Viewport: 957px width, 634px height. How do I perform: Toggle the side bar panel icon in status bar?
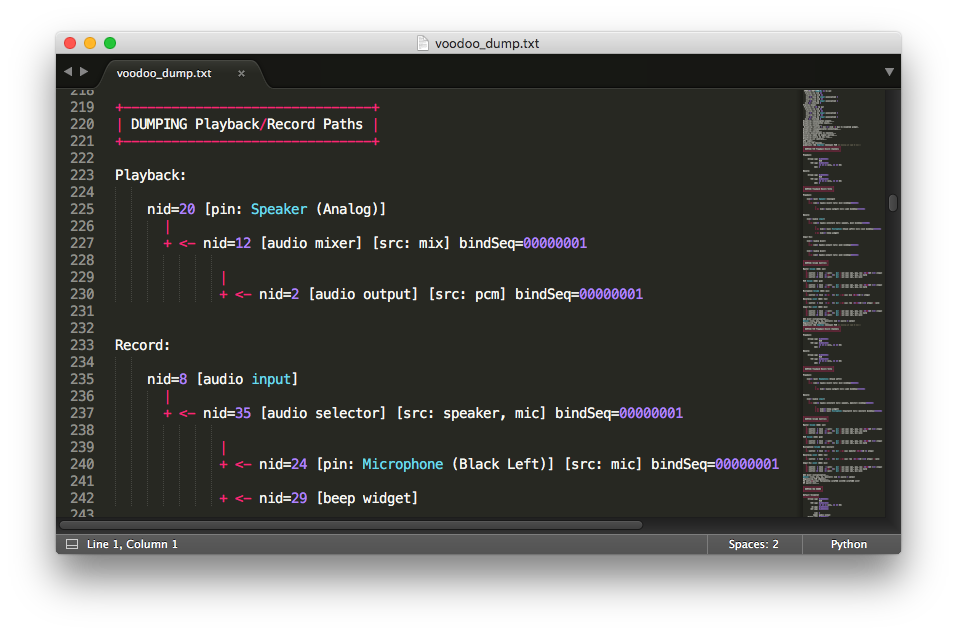[72, 544]
